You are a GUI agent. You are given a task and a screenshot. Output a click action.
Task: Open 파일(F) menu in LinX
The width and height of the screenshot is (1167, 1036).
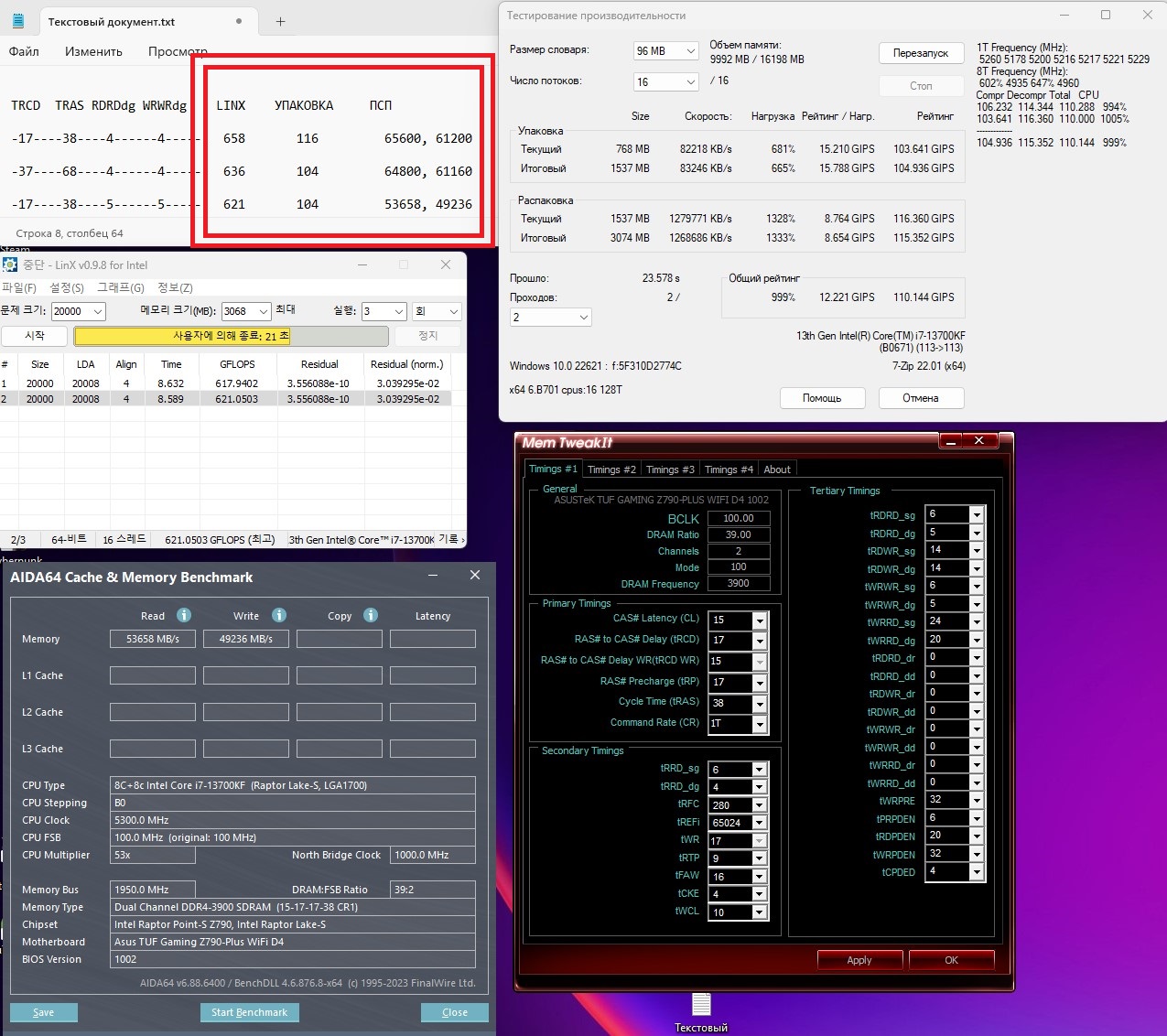(19, 287)
